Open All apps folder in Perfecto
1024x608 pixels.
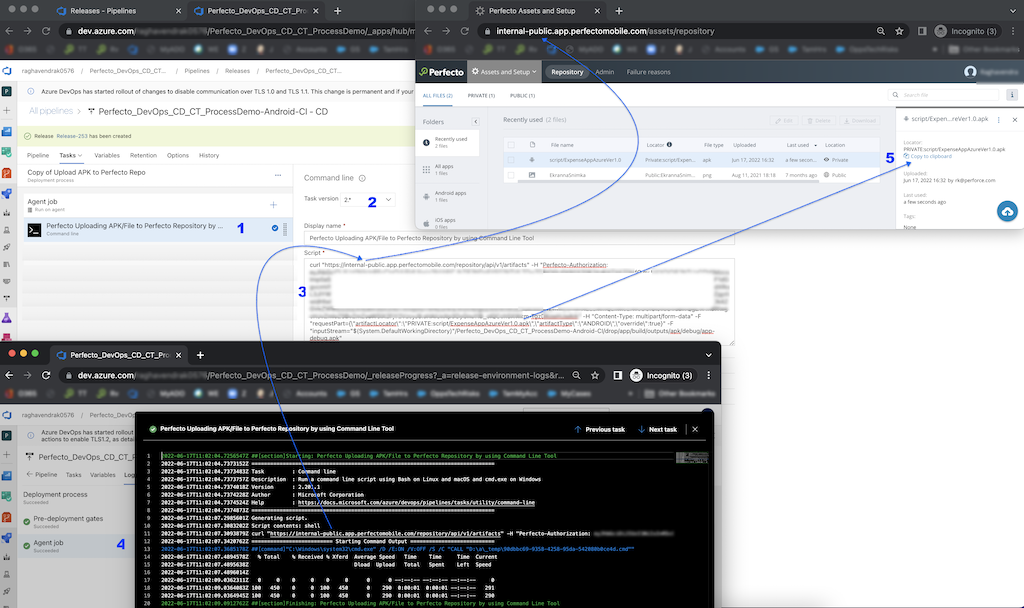point(448,170)
